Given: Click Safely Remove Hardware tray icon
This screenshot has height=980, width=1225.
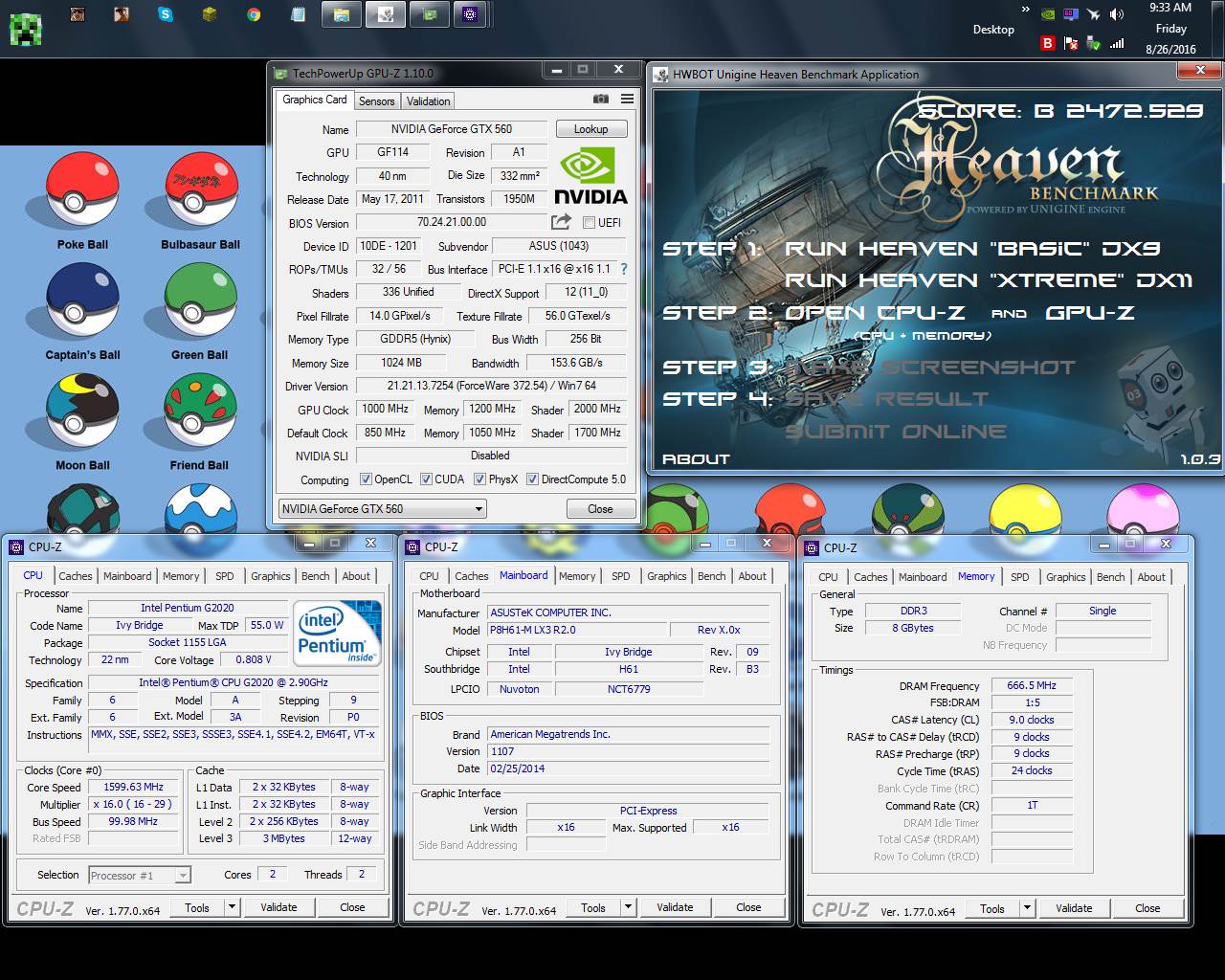Looking at the screenshot, I should tap(1094, 43).
